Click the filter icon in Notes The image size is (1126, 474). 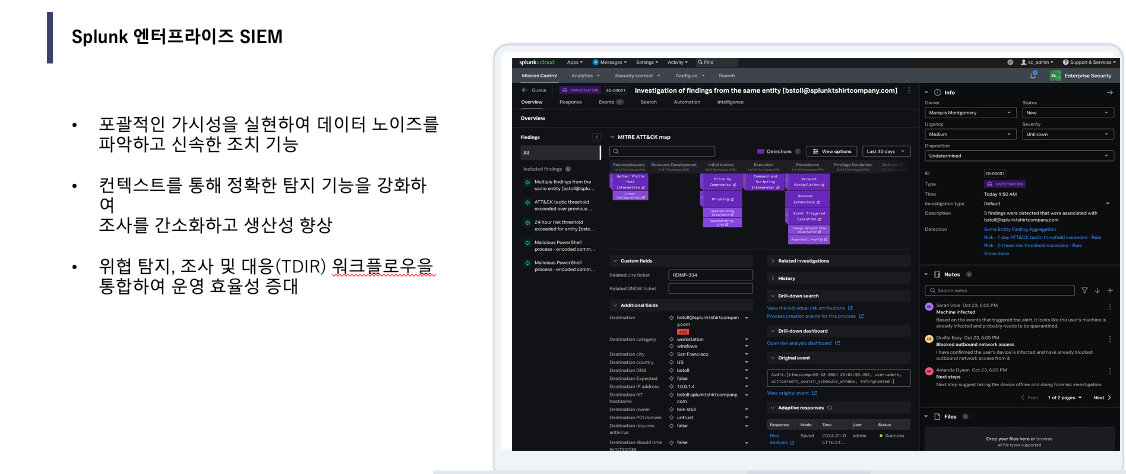[x=1085, y=290]
